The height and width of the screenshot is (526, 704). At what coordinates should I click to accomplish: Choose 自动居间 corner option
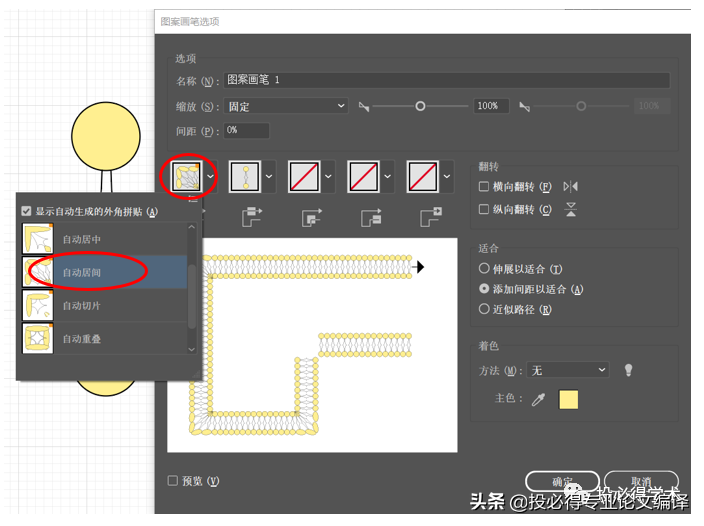coord(104,272)
